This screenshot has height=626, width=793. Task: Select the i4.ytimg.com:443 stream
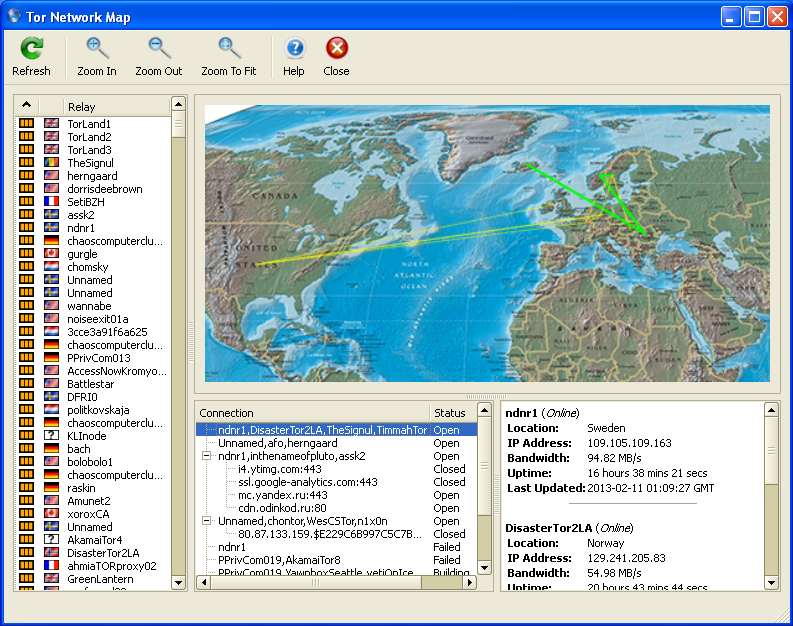coord(280,469)
